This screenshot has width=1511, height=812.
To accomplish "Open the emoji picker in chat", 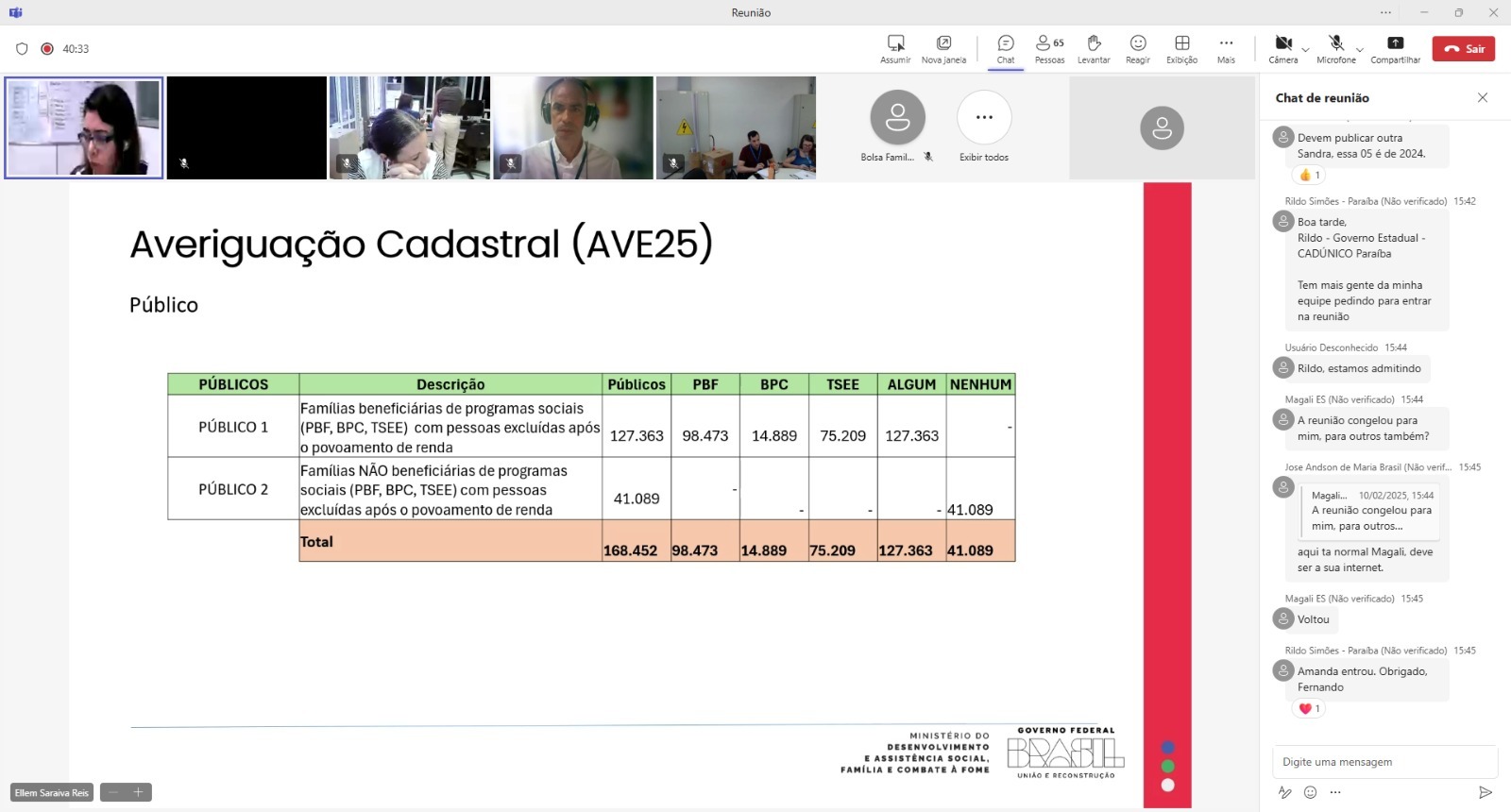I will 1310,792.
